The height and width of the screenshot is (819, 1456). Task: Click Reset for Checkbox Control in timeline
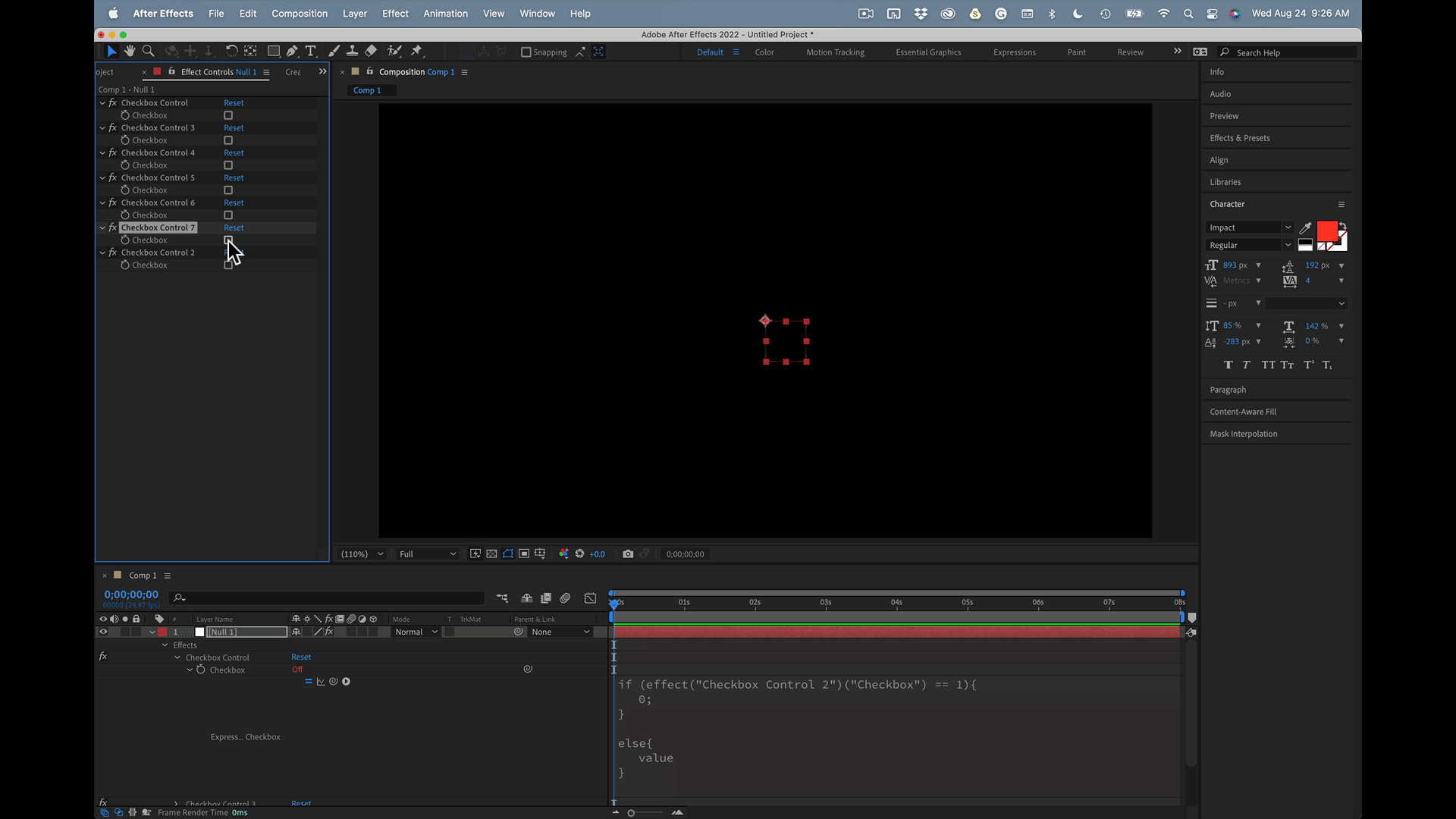tap(301, 657)
